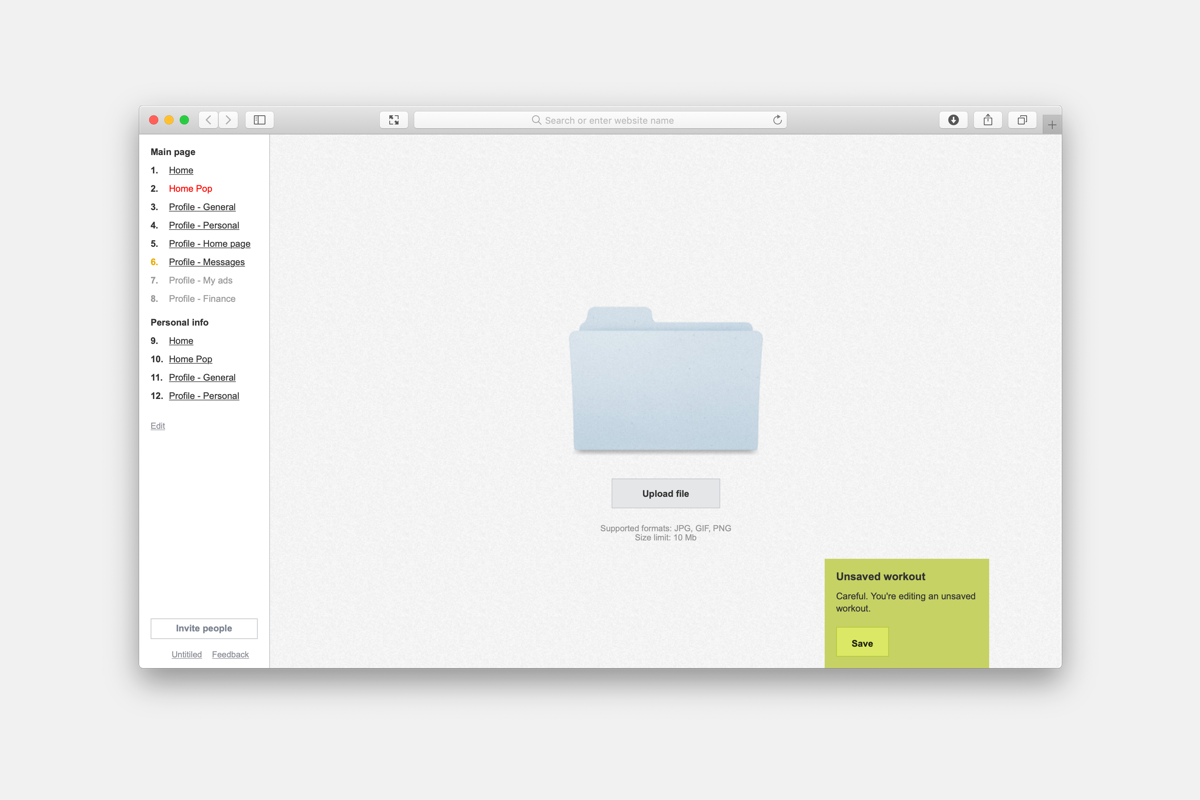The image size is (1200, 800).
Task: Click the Invite people button
Action: (x=204, y=628)
